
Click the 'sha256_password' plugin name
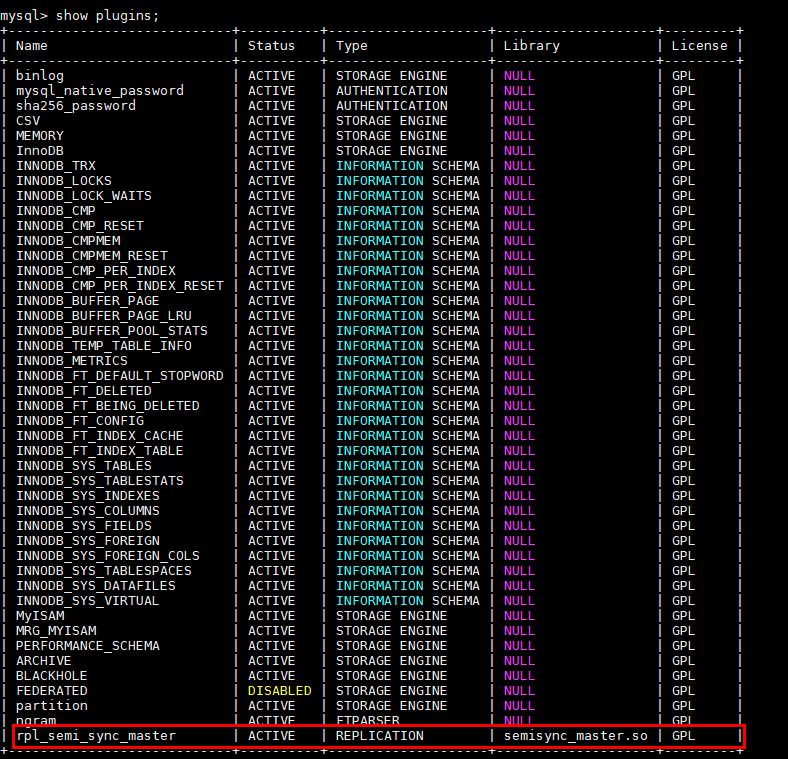pyautogui.click(x=75, y=106)
